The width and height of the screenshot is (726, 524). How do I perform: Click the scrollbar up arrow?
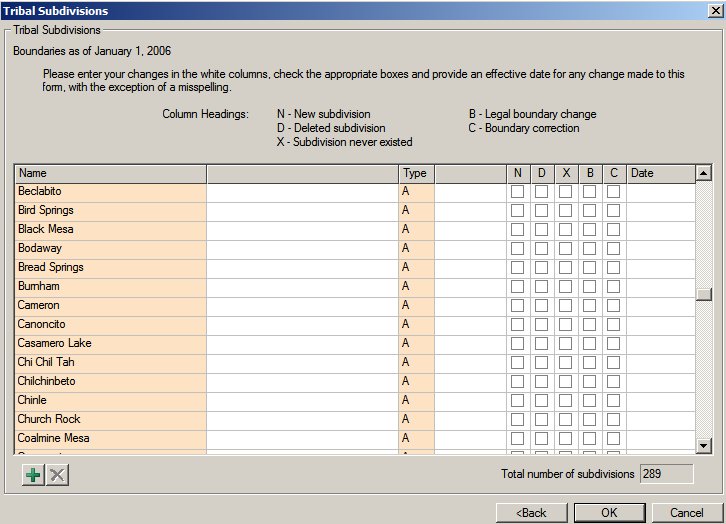click(703, 173)
